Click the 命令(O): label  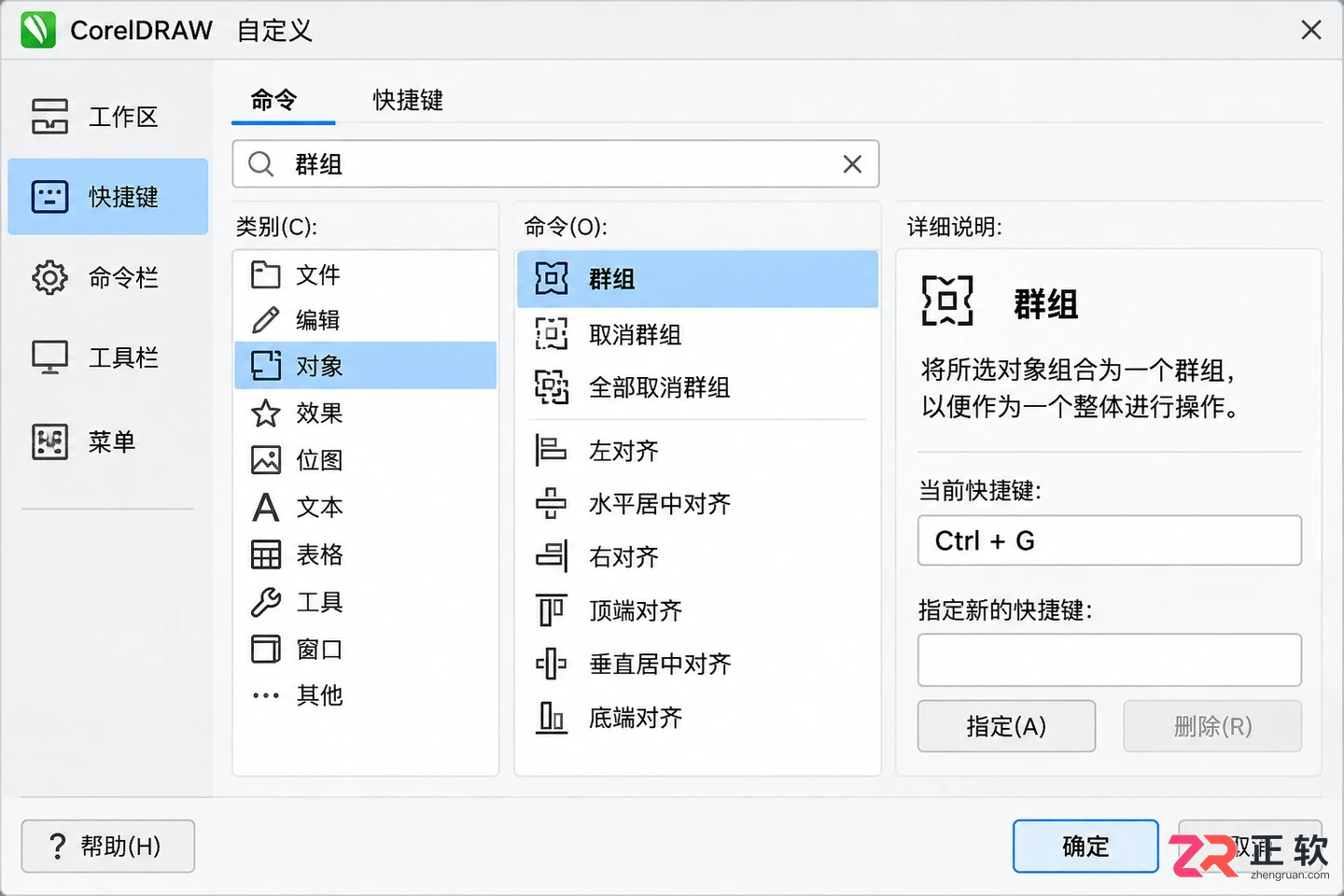tap(567, 227)
